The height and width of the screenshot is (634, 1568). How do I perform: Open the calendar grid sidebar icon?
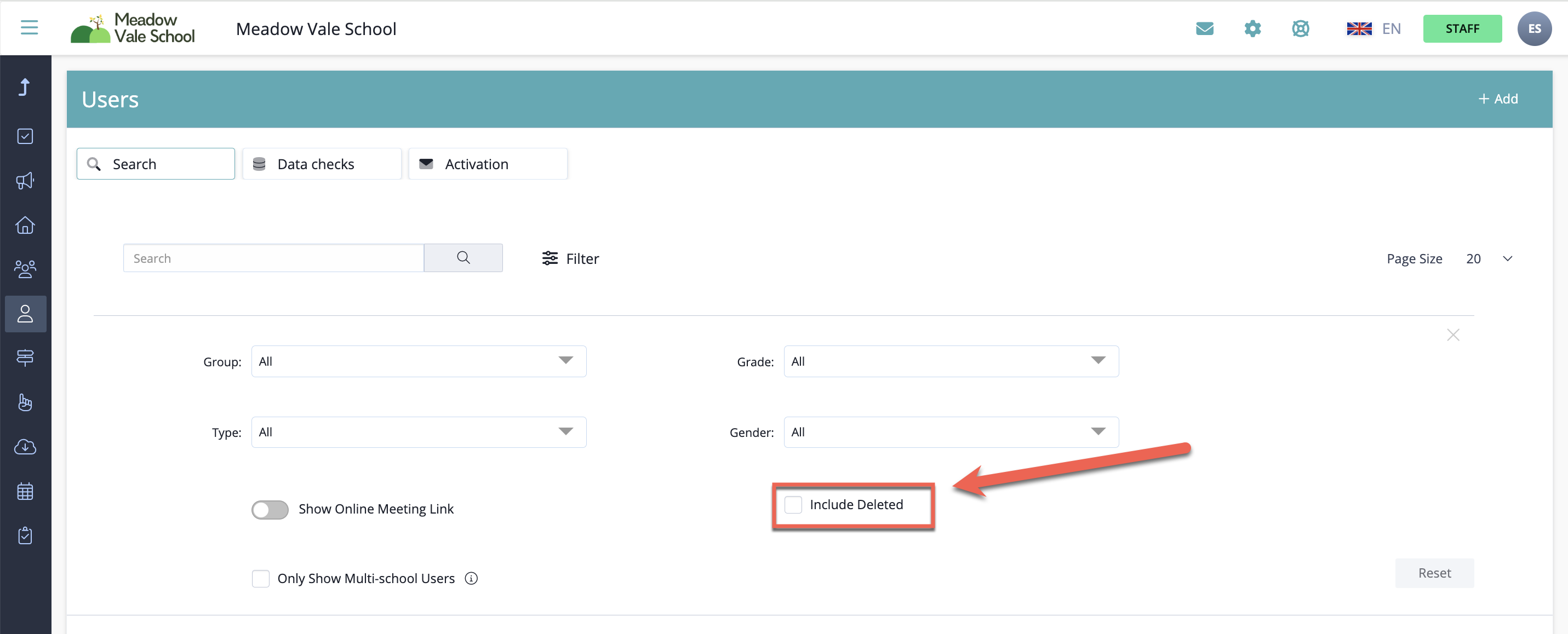coord(25,491)
